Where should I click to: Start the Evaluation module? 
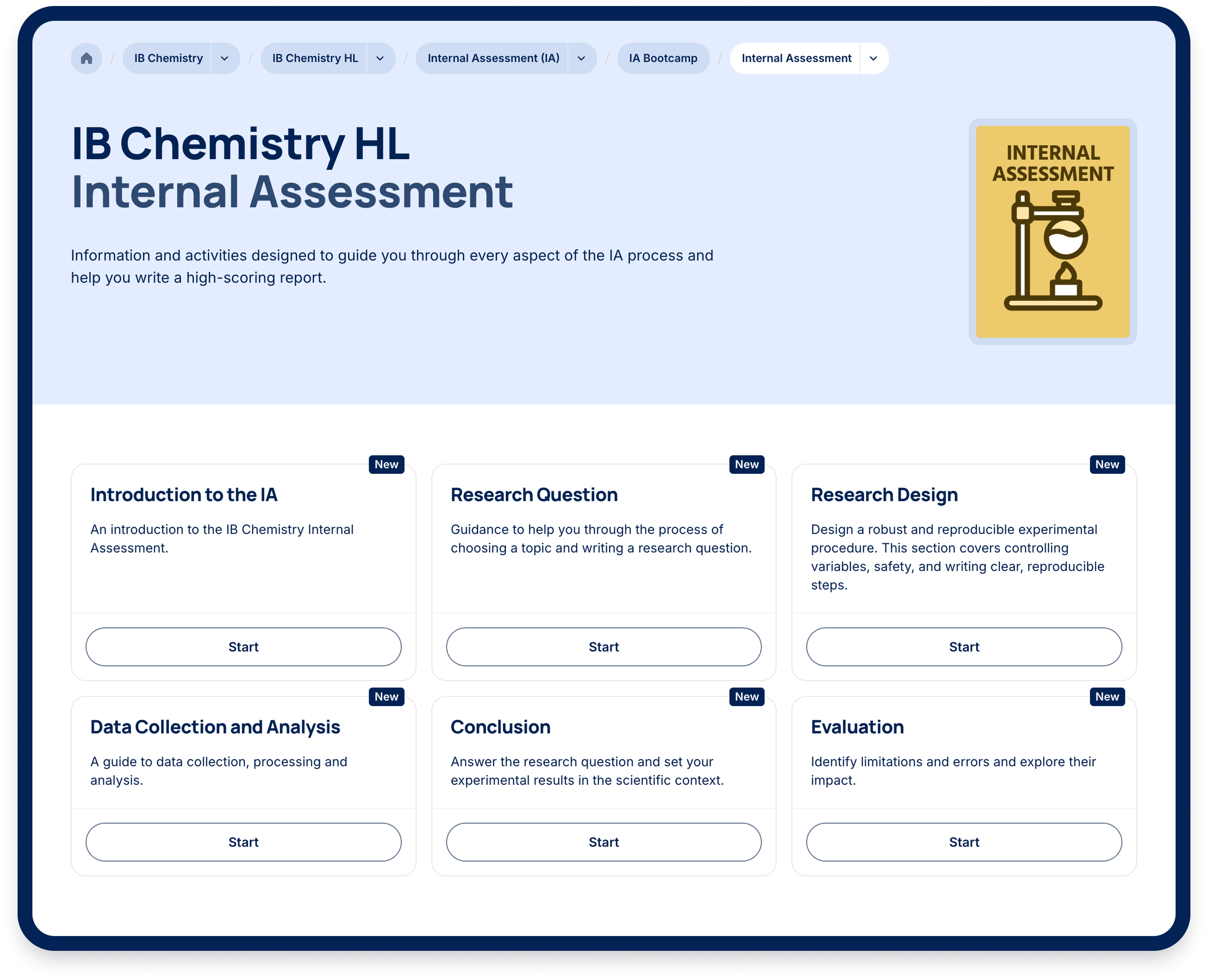pos(964,842)
